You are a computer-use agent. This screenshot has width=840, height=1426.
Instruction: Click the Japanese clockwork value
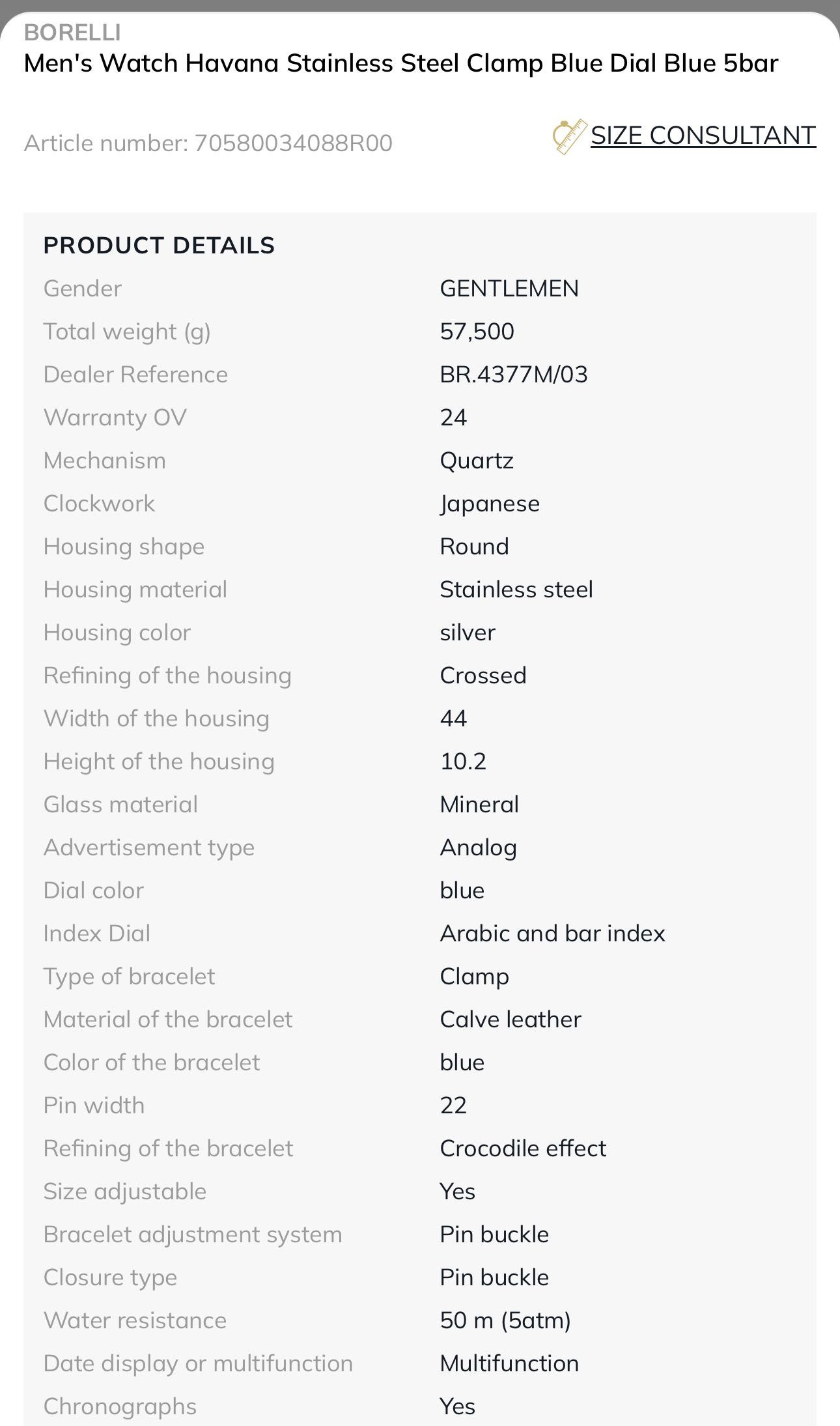click(x=490, y=504)
